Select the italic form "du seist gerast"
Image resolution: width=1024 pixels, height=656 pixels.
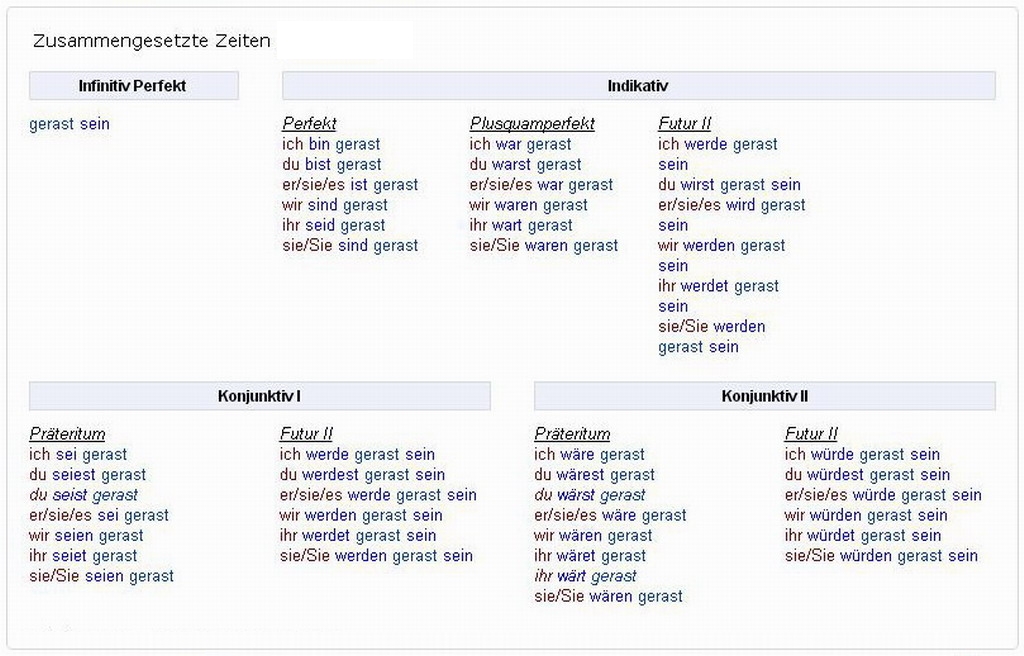click(x=84, y=495)
